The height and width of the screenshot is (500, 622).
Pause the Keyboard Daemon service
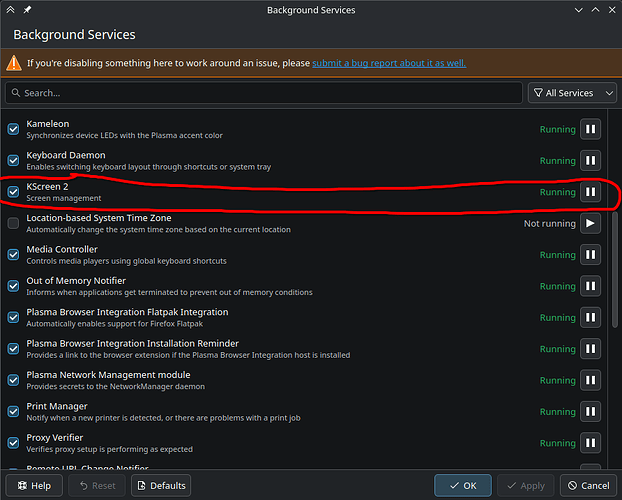590,160
